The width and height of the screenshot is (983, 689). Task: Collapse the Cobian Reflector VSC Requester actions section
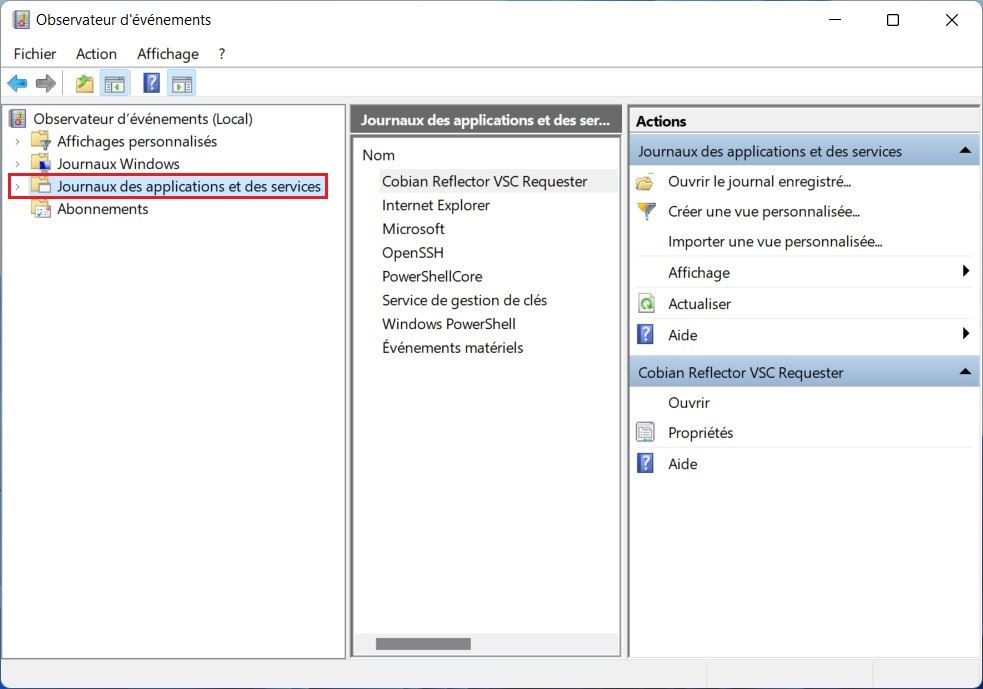tap(964, 372)
